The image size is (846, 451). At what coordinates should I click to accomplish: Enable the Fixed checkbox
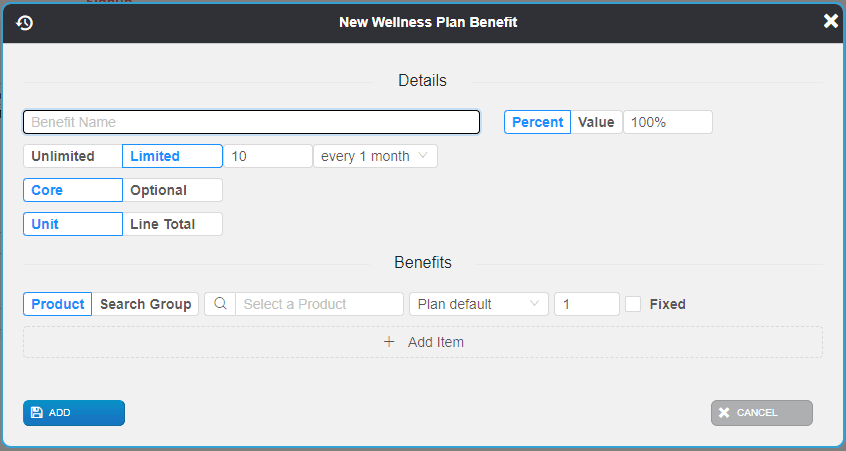[x=633, y=304]
